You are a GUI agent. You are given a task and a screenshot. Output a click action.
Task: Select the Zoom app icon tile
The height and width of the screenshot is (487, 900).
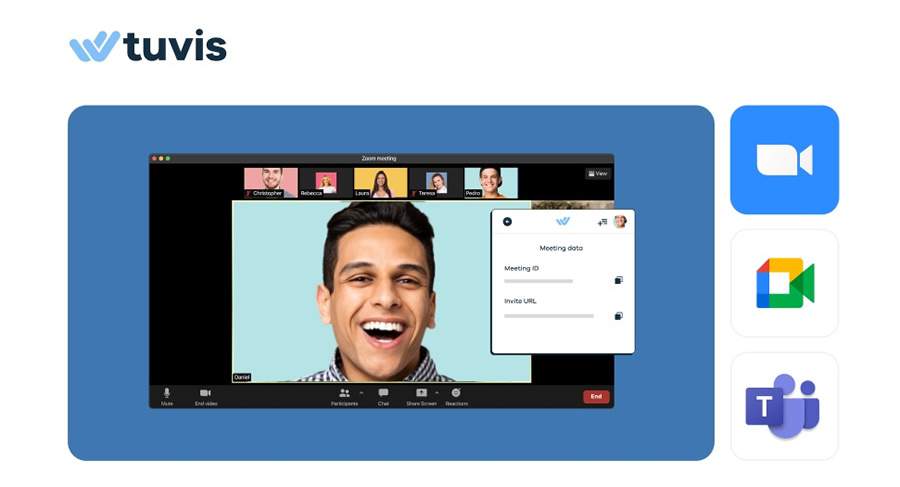(784, 160)
